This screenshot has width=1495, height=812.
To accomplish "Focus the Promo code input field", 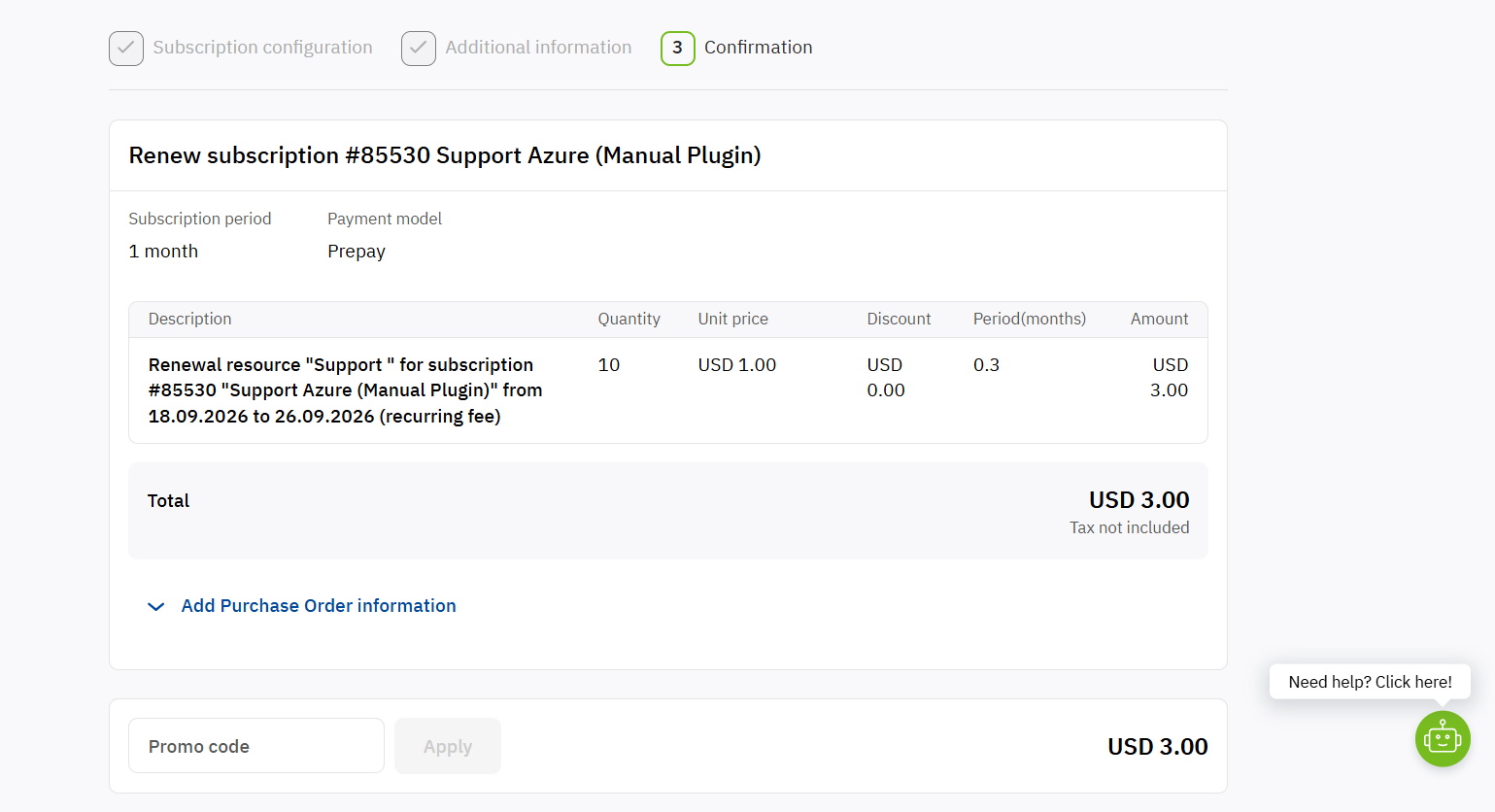I will pos(256,746).
